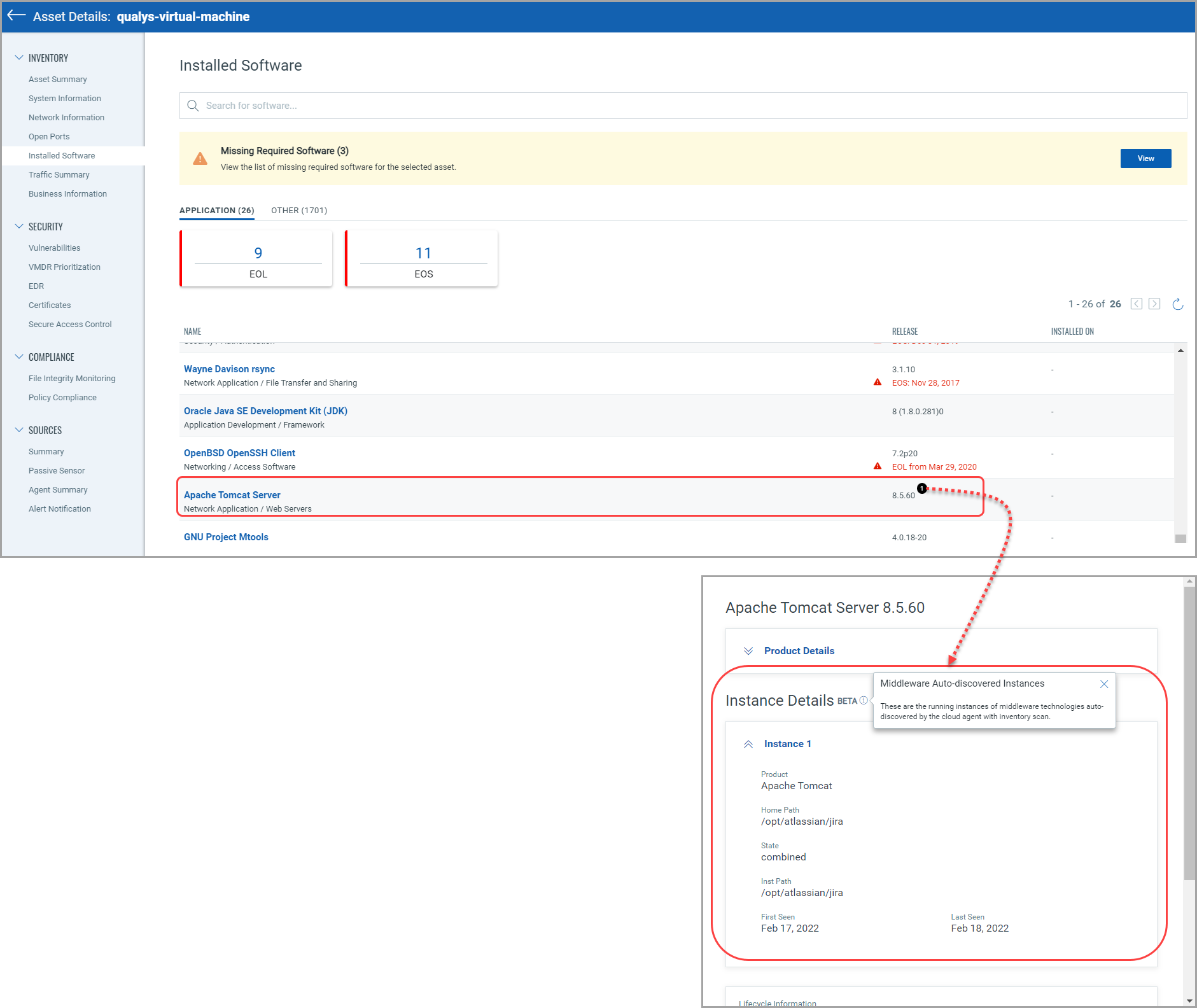This screenshot has height=1008, width=1197.
Task: Open the Instance Details info icon
Action: [864, 700]
